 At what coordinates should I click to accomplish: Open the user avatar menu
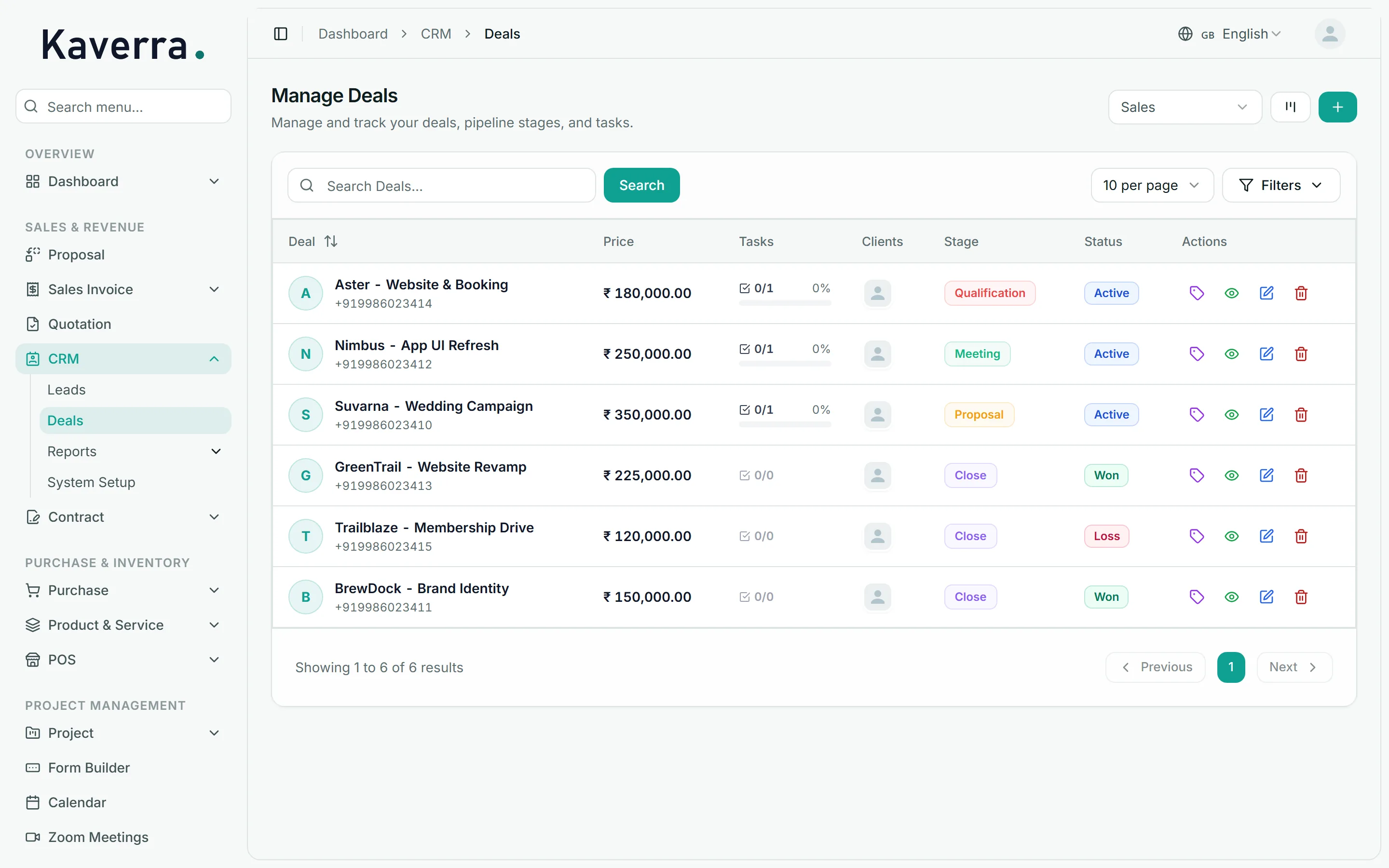(x=1330, y=34)
